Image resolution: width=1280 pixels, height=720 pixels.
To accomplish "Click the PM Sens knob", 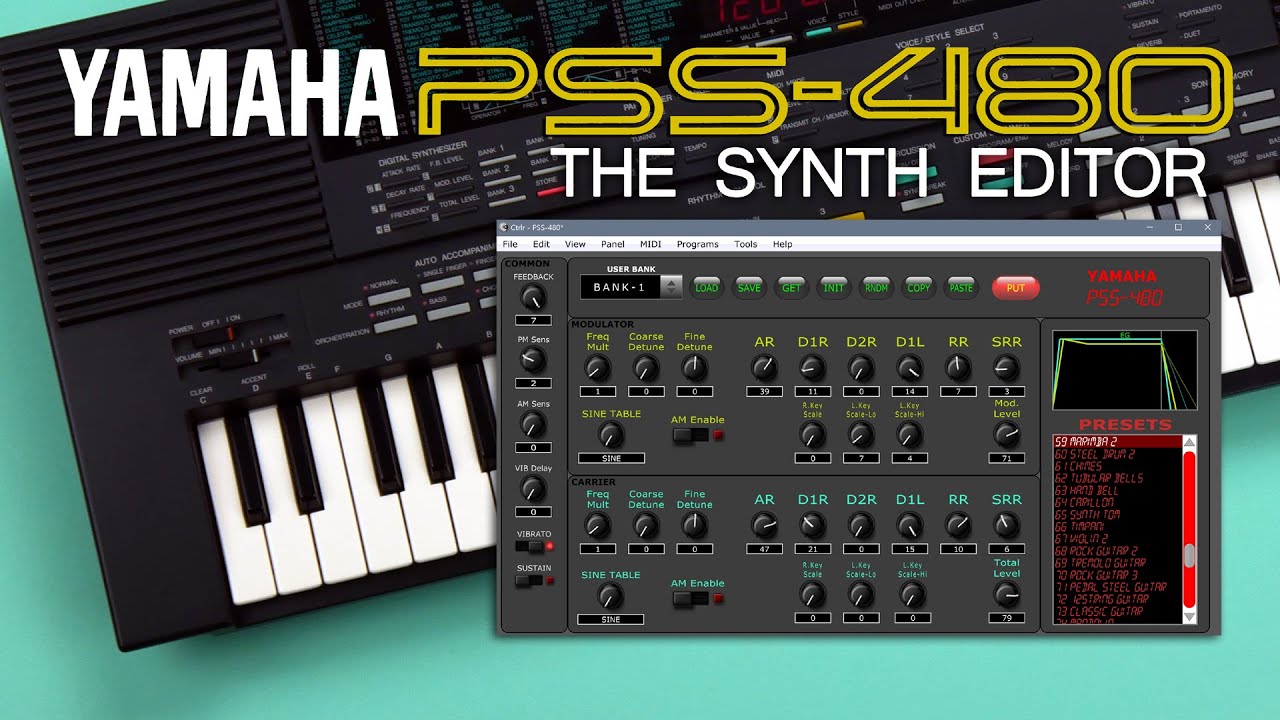I will point(533,360).
